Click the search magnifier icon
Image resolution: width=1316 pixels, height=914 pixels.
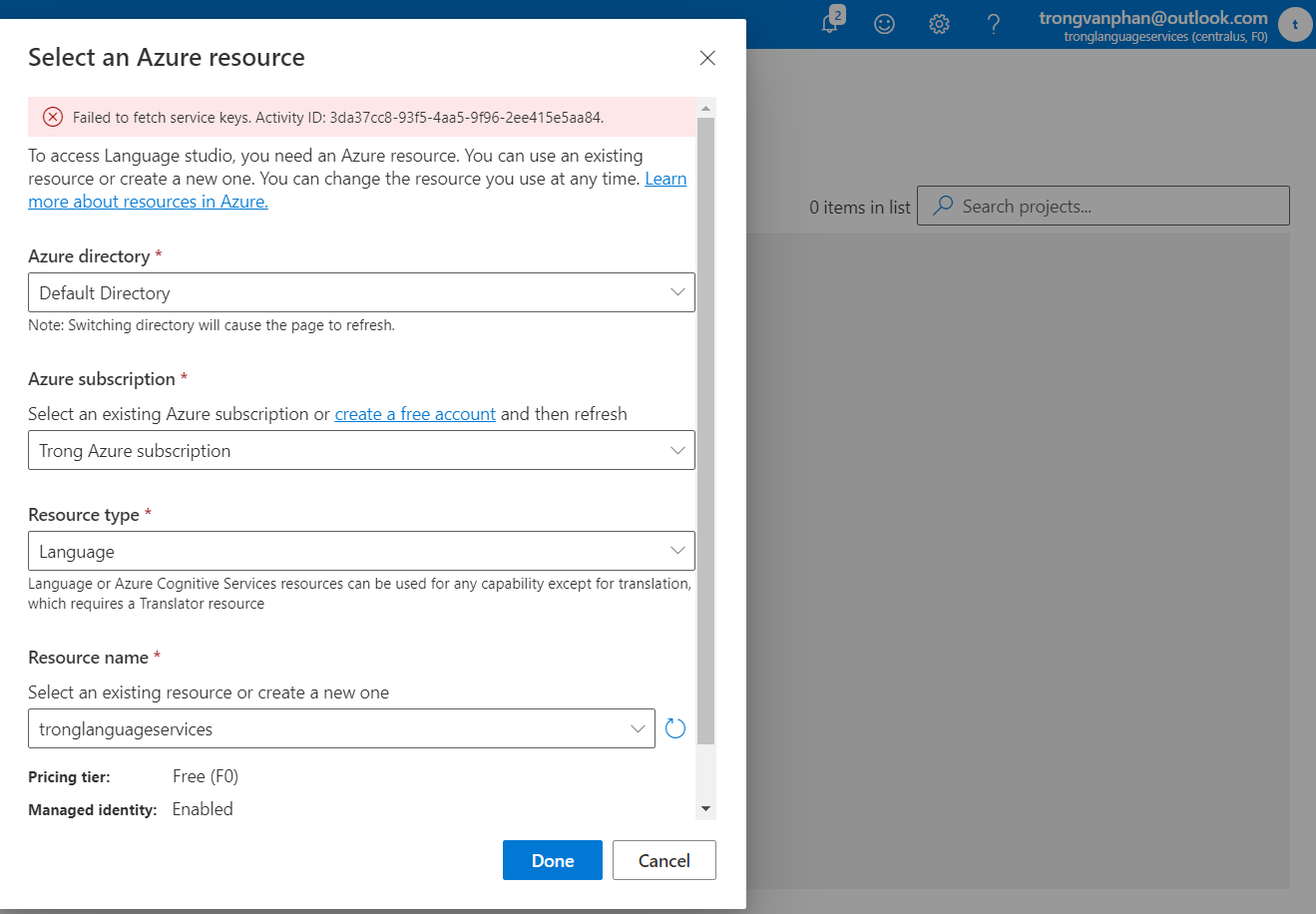point(942,206)
